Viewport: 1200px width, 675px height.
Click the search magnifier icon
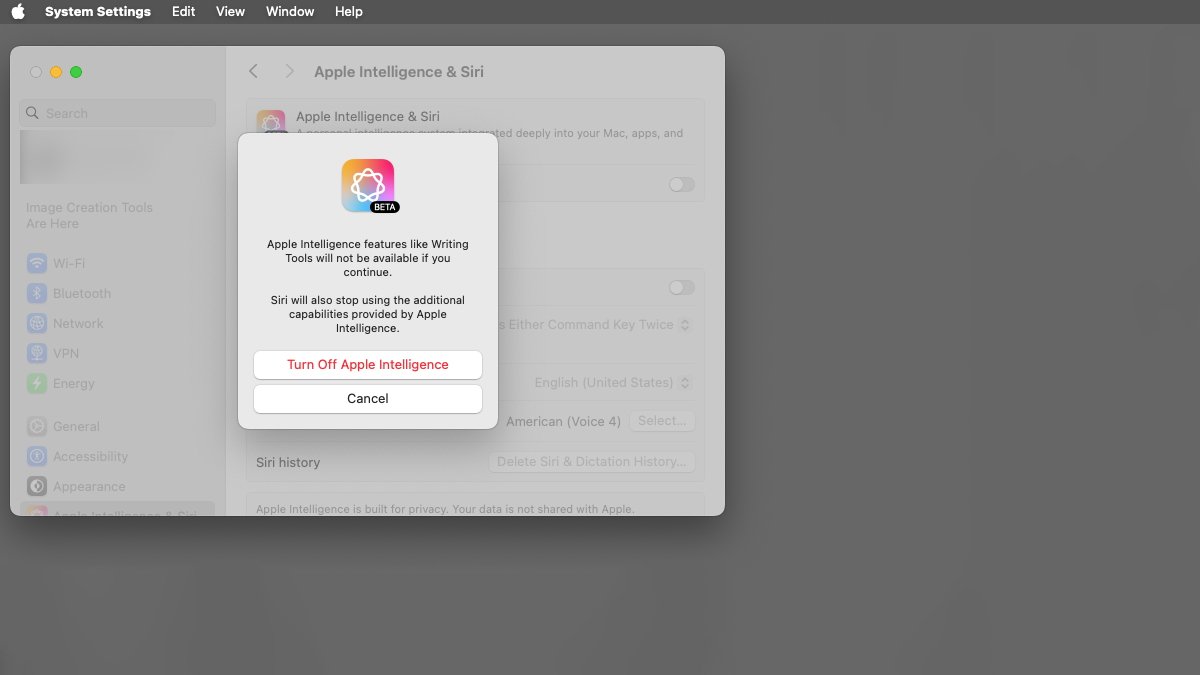[33, 113]
